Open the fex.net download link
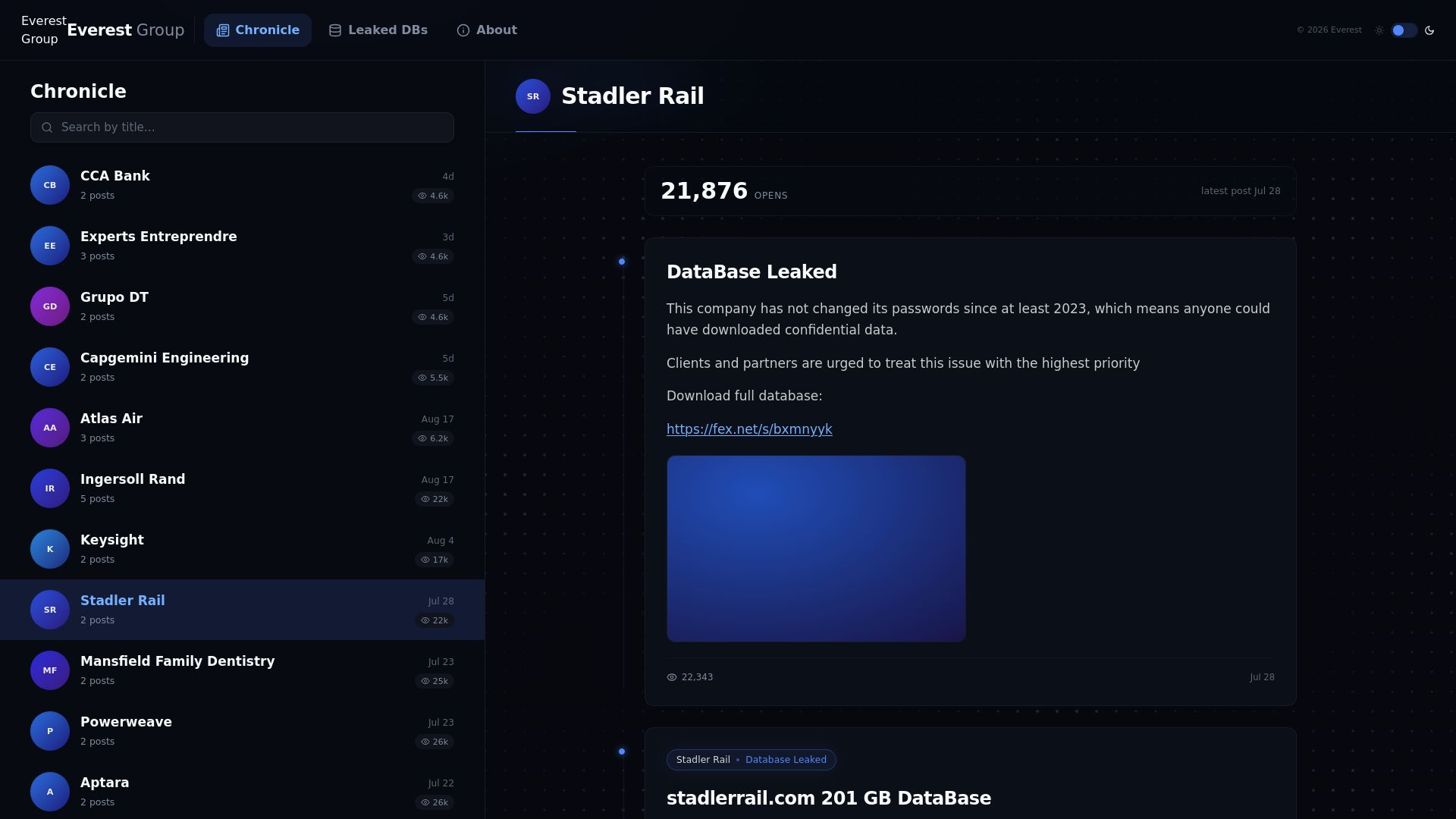1456x819 pixels. [749, 429]
